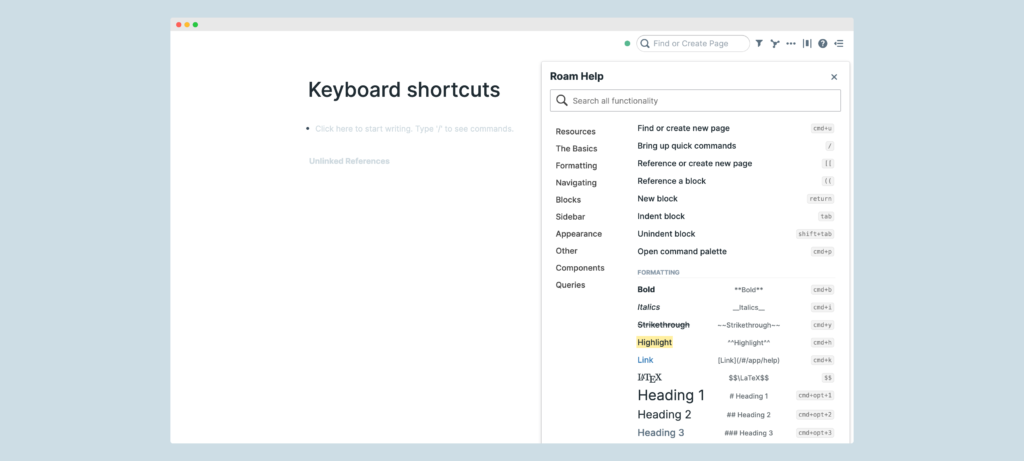Click the cmd+p shortcut badge
Viewport: 1024px width, 461px height.
coord(822,251)
